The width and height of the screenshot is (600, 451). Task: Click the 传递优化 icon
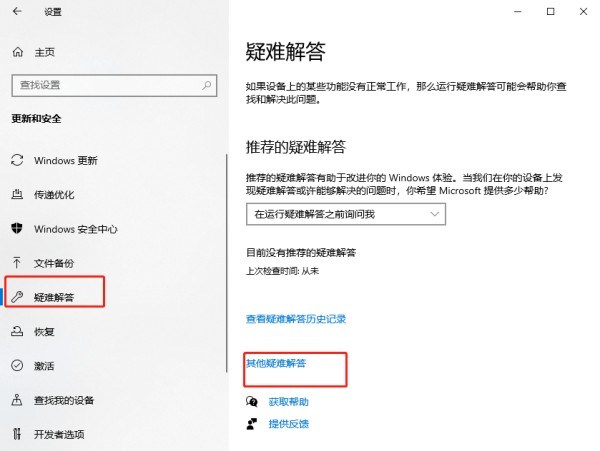17,194
